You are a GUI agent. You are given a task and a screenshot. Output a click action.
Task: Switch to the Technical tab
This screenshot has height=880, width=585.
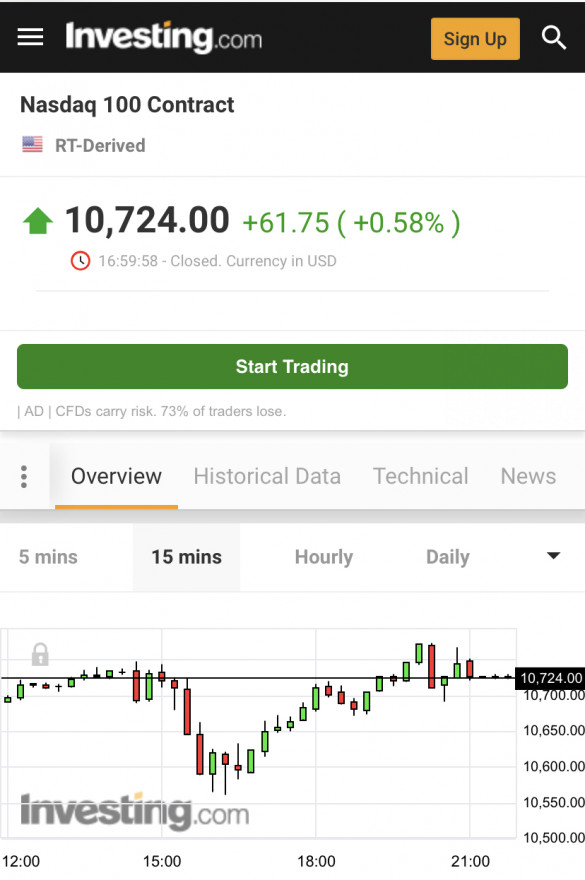tap(421, 476)
